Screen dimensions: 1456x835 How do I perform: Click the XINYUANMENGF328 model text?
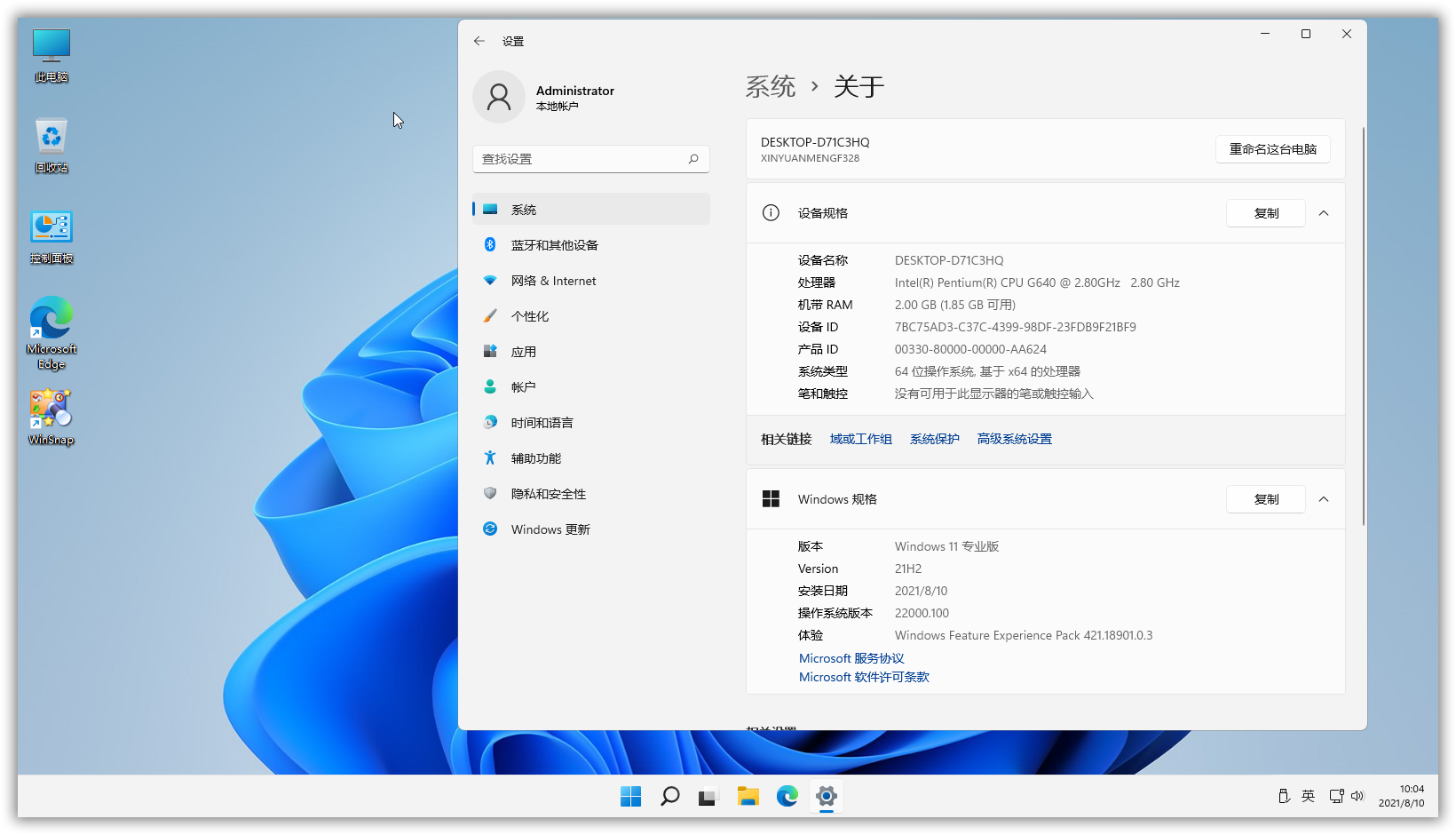[810, 158]
